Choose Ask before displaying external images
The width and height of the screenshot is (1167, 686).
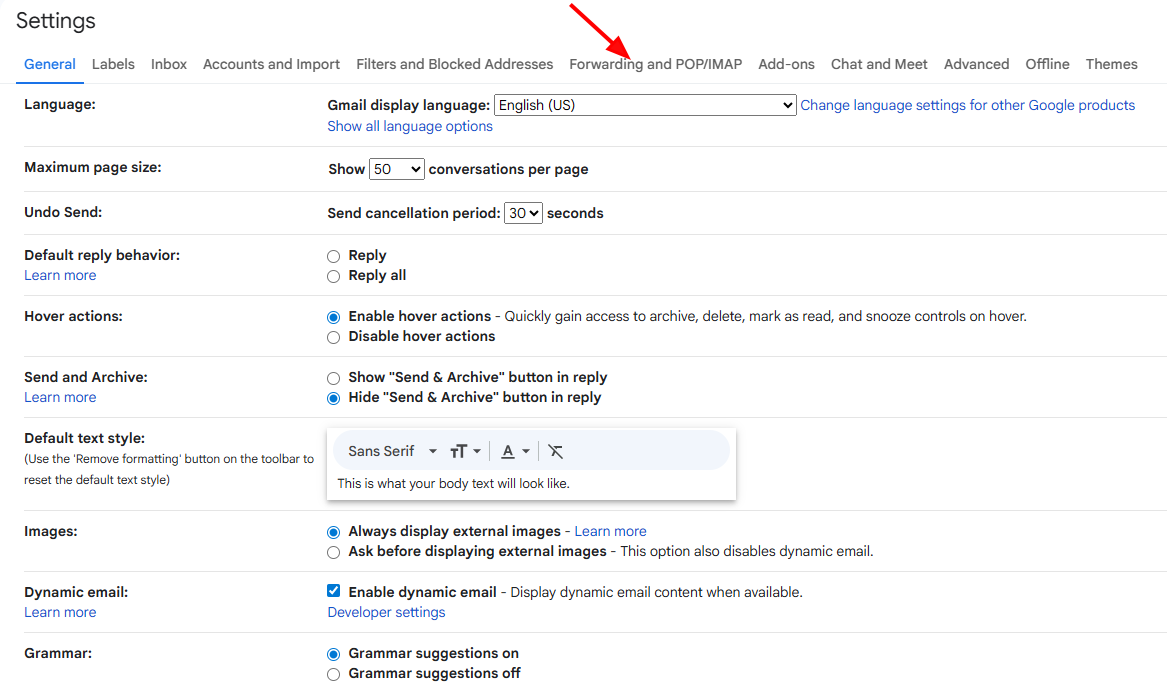334,552
